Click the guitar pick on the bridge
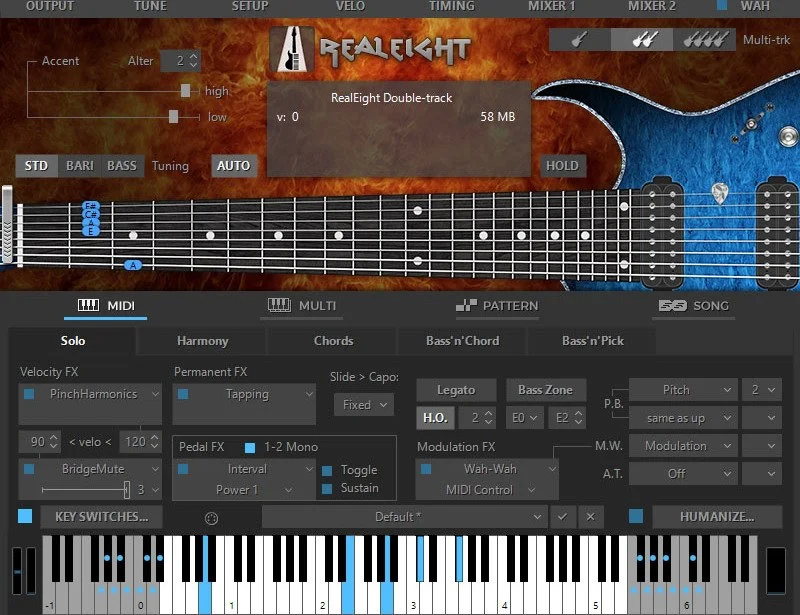The image size is (800, 615). coord(719,193)
